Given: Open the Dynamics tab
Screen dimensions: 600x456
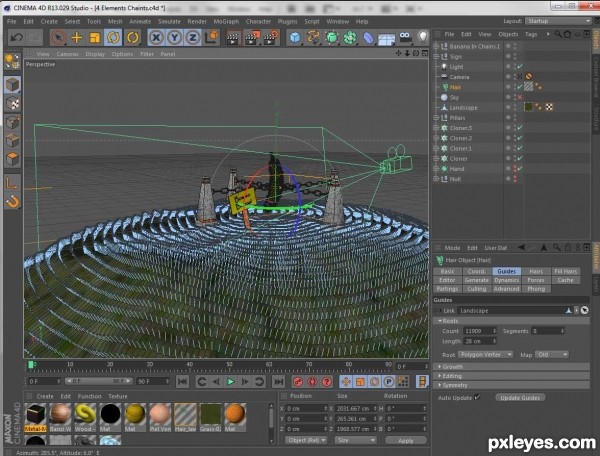Looking at the screenshot, I should (x=506, y=280).
